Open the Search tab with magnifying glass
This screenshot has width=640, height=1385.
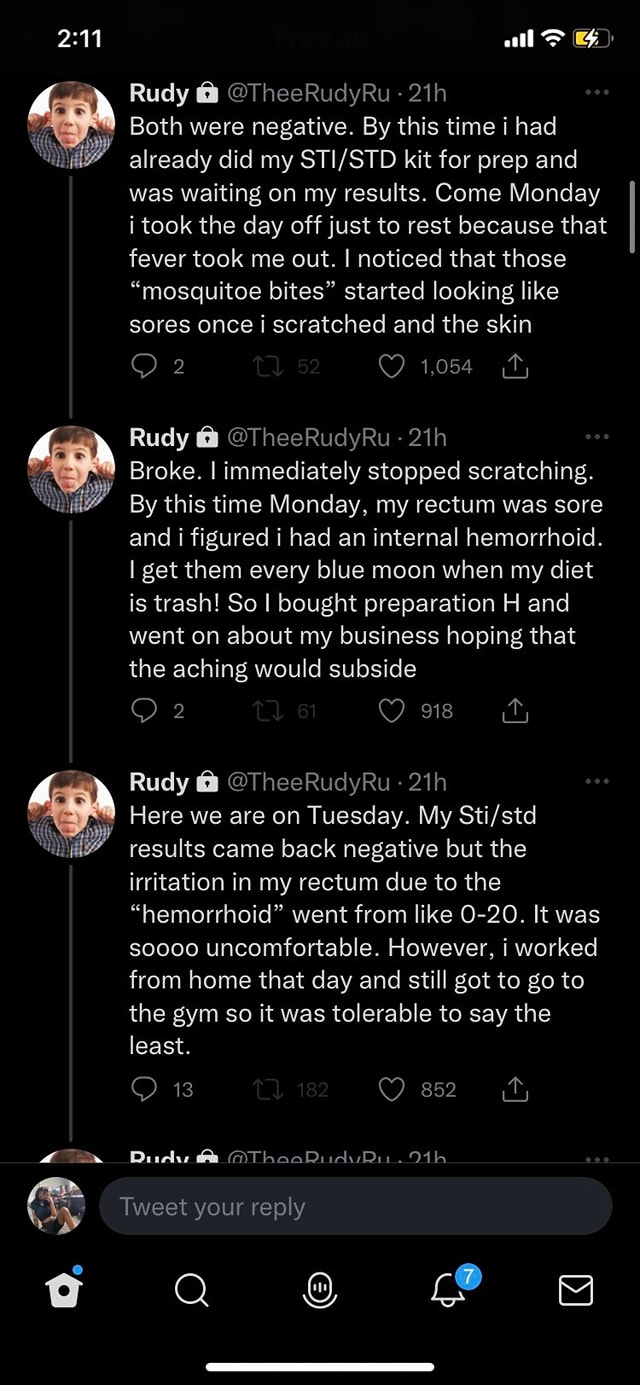[x=191, y=1290]
